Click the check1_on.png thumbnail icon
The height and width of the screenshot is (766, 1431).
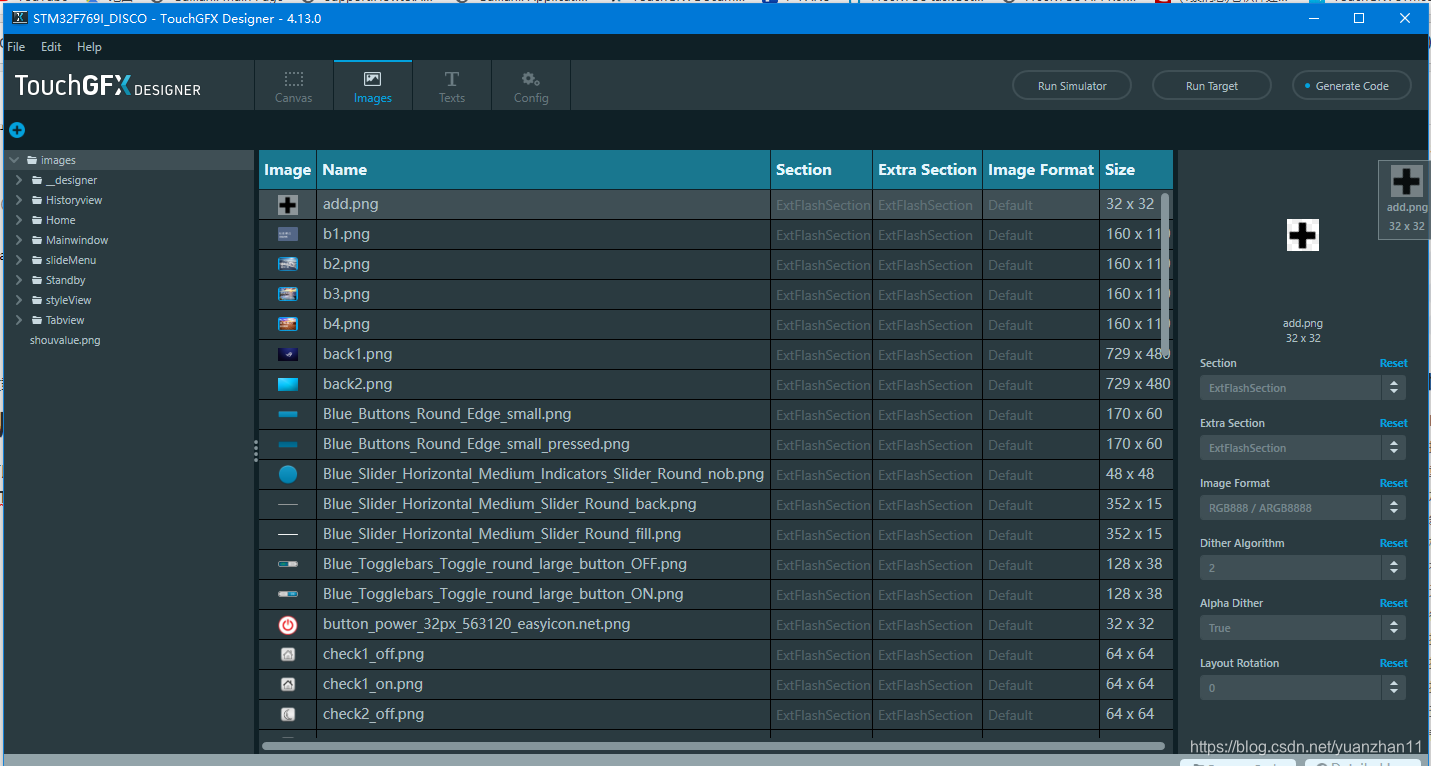[x=288, y=685]
